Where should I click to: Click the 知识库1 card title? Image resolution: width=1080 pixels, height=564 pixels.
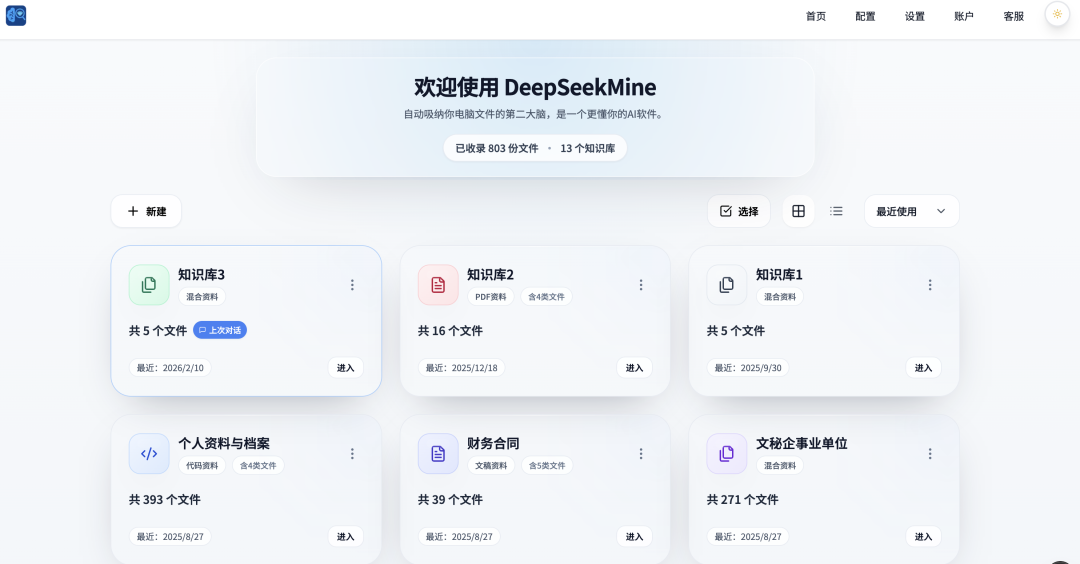pos(779,274)
